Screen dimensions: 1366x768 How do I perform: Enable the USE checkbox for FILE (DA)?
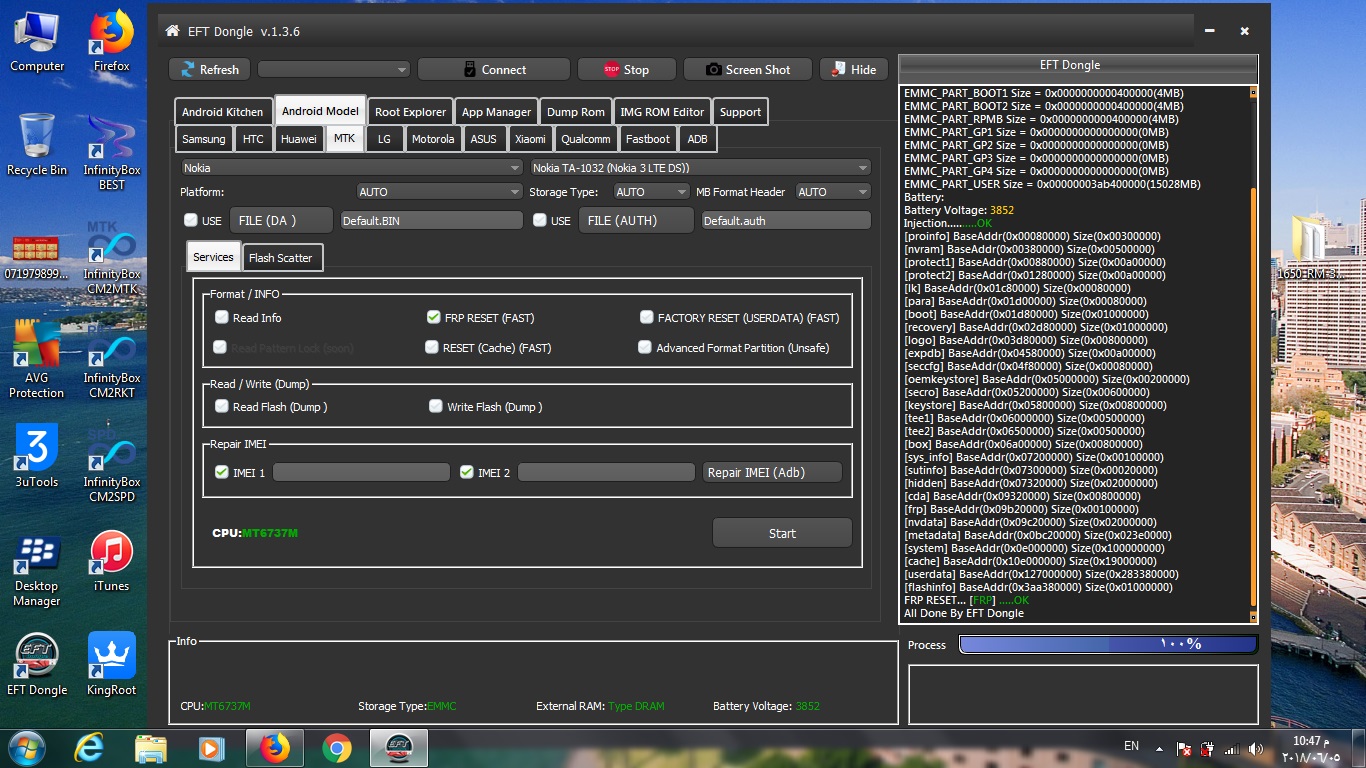click(191, 220)
